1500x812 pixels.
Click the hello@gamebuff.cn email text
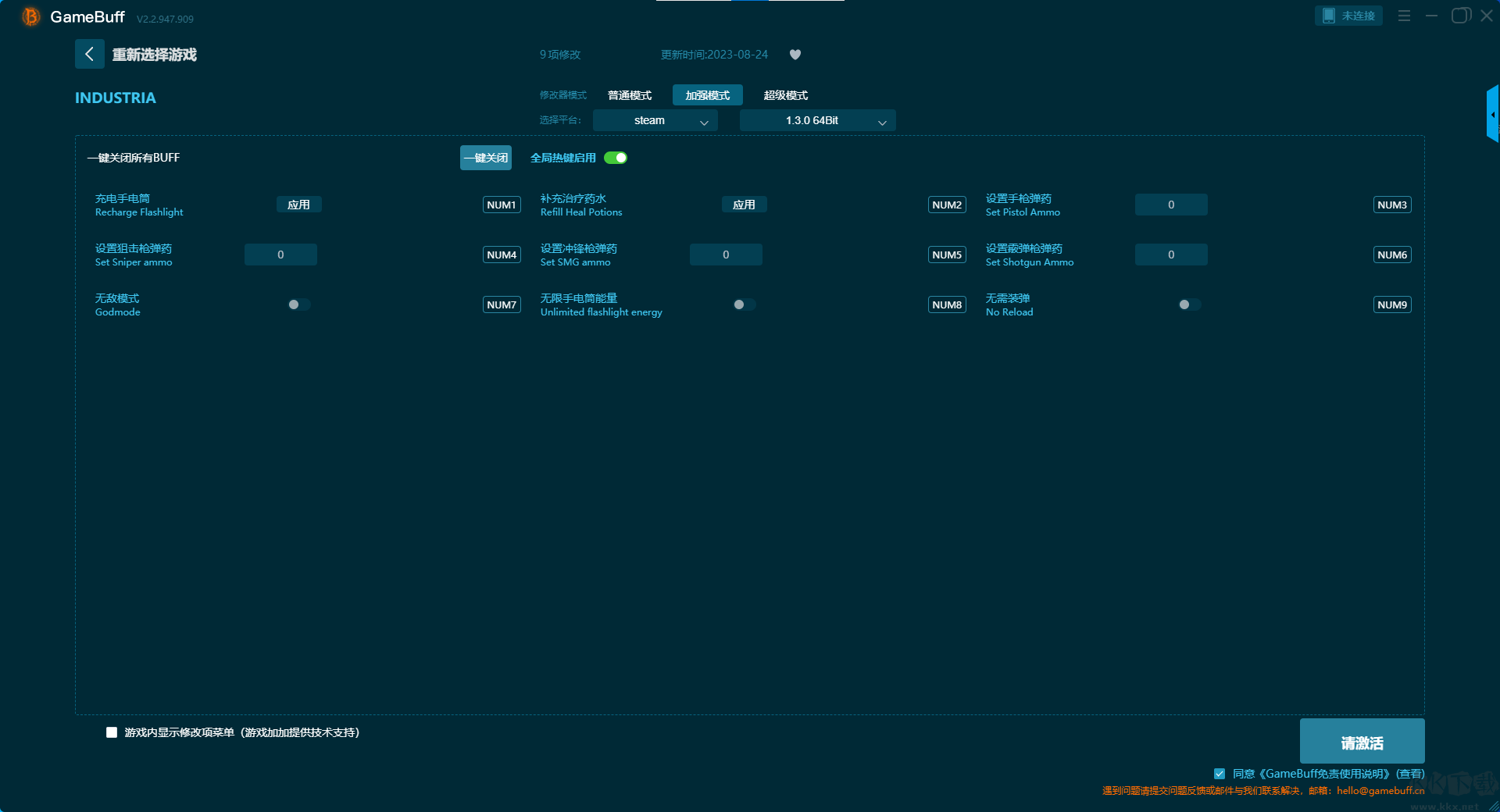coord(1380,790)
